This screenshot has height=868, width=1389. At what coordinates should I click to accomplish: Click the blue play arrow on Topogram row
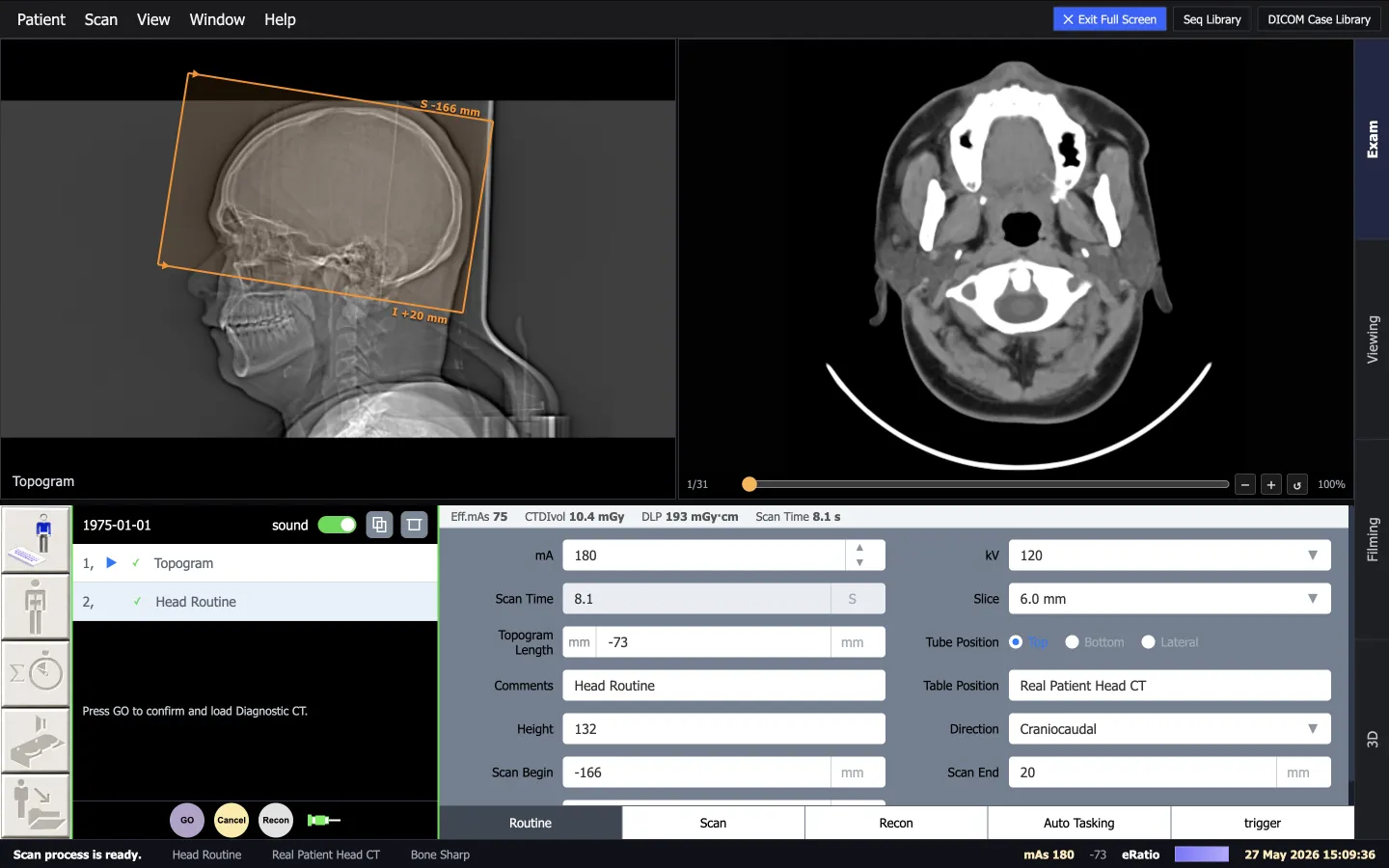(x=111, y=562)
